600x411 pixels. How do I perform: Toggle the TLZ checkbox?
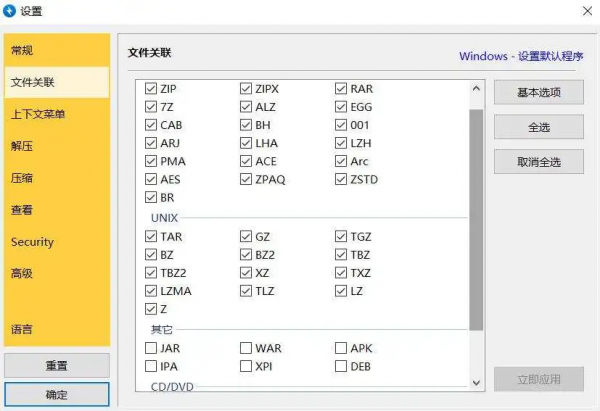click(x=246, y=291)
